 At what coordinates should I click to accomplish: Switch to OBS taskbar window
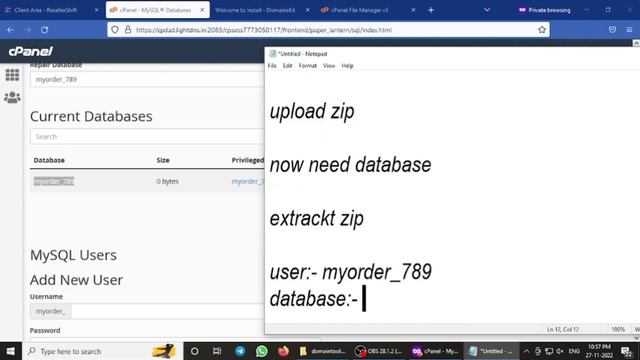click(379, 351)
